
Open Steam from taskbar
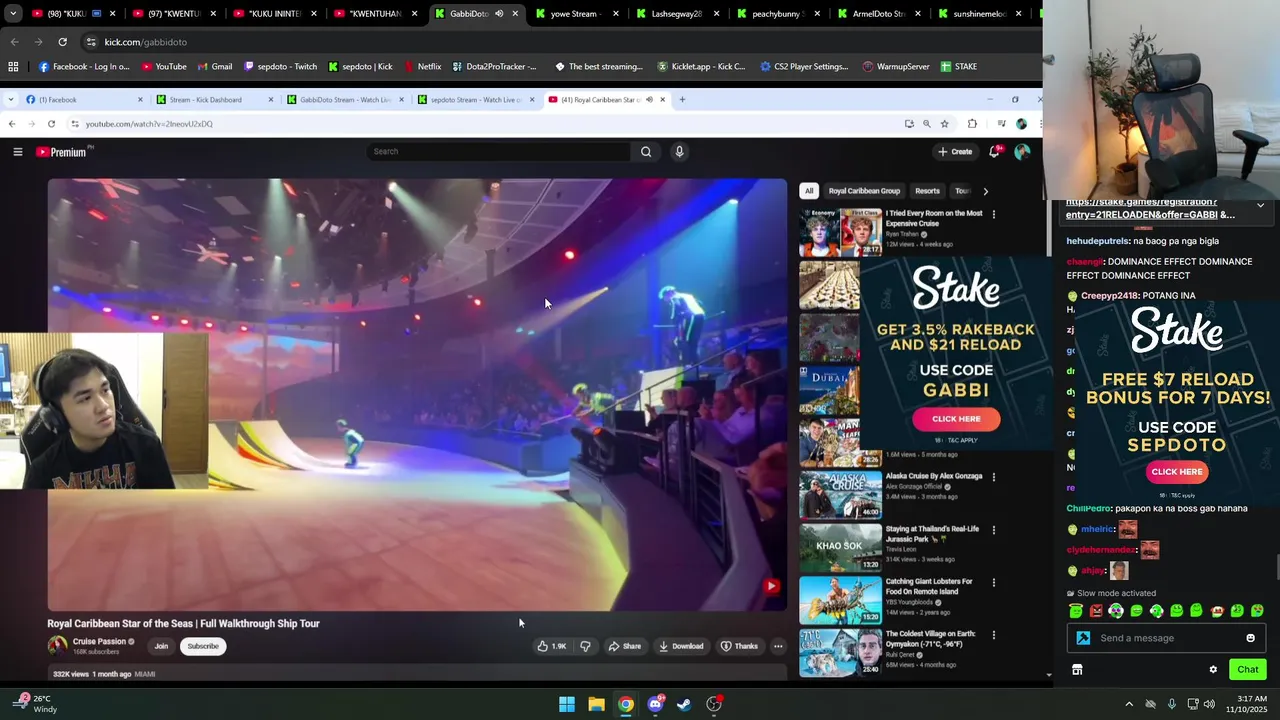pos(684,704)
